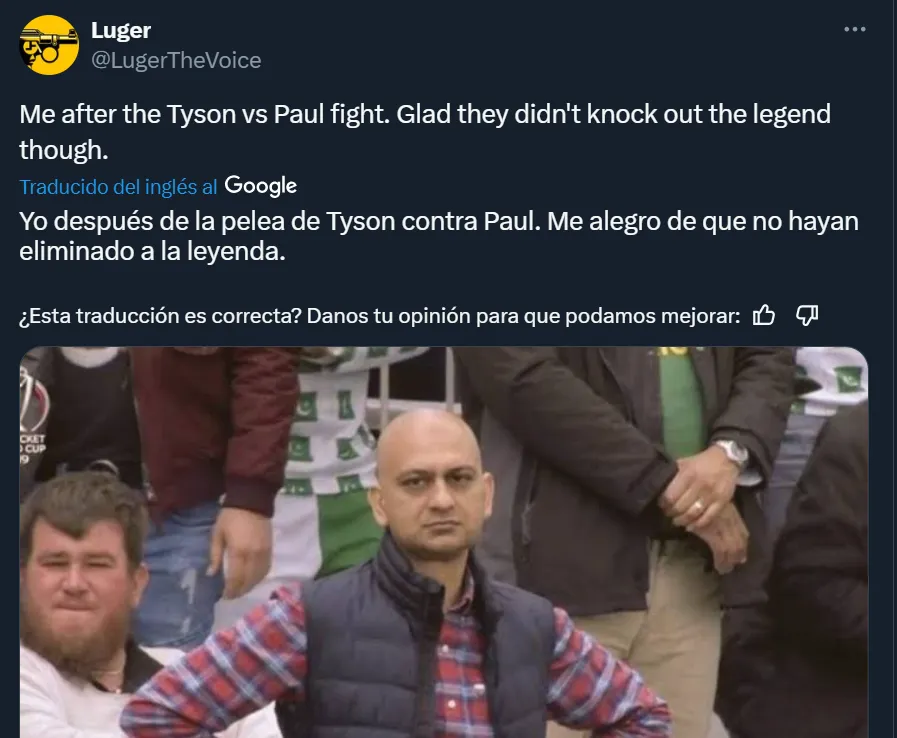The image size is (897, 738).
Task: Open the three-dot more options menu
Action: (x=855, y=29)
